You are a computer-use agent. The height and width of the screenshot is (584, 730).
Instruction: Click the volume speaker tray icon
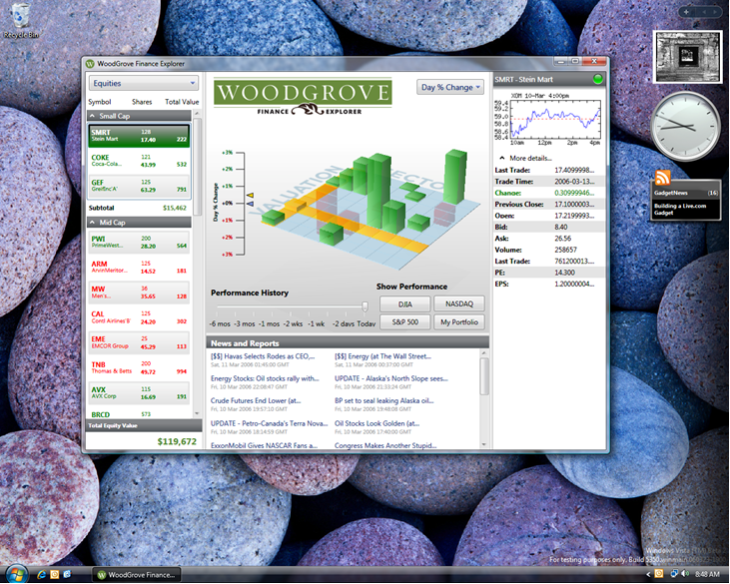tap(685, 574)
